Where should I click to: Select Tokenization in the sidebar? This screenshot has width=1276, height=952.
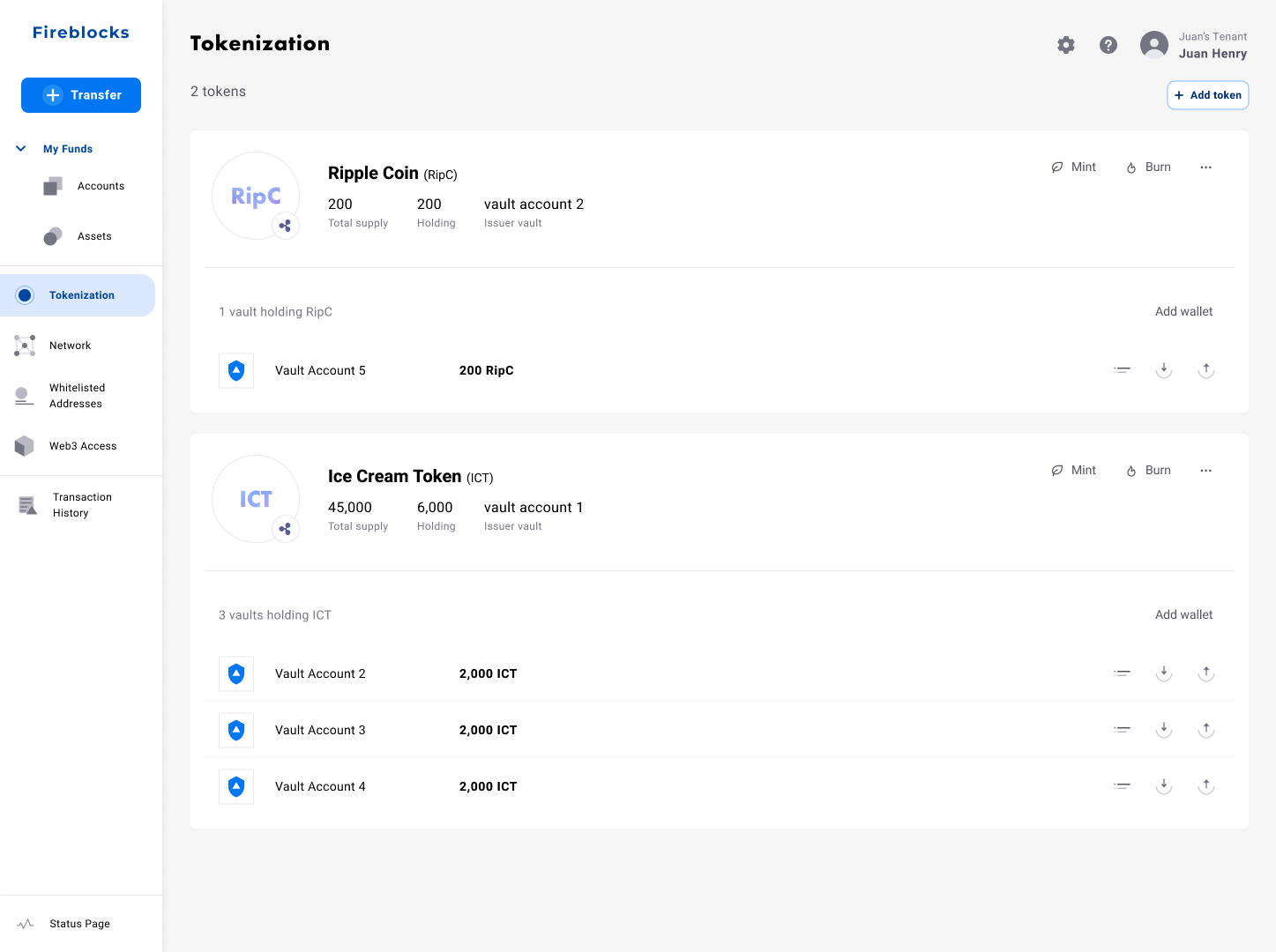click(78, 295)
